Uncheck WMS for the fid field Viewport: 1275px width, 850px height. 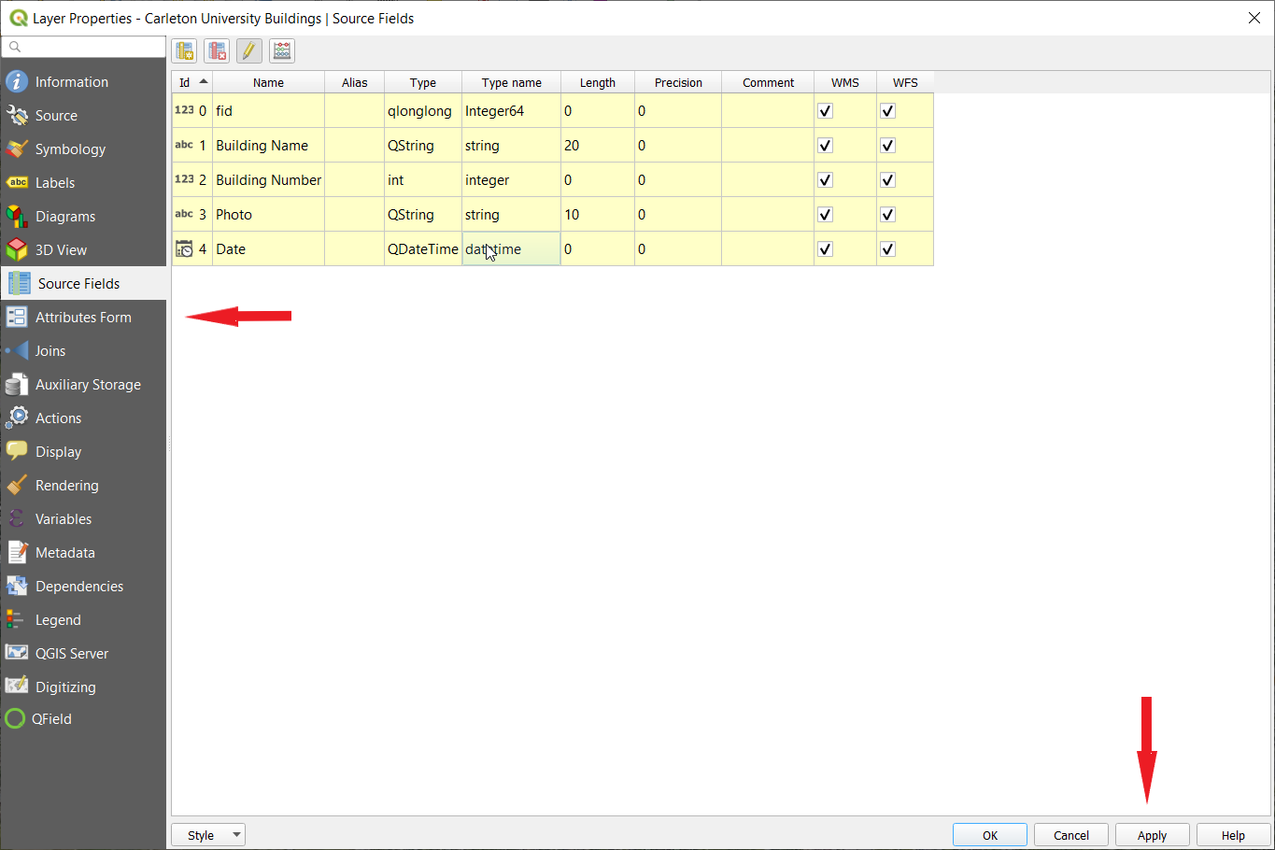tap(824, 110)
